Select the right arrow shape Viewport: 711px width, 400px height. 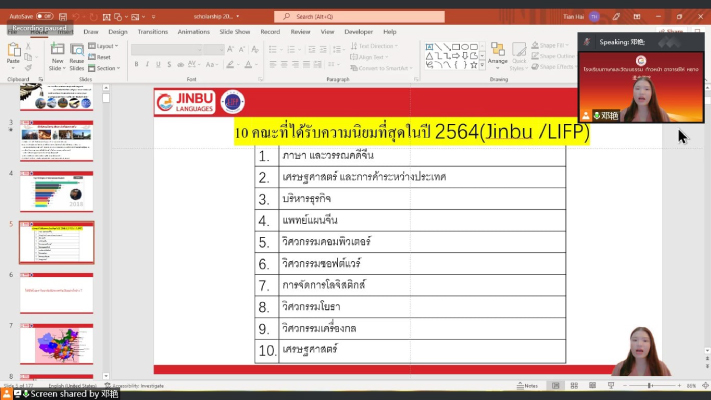click(x=456, y=56)
